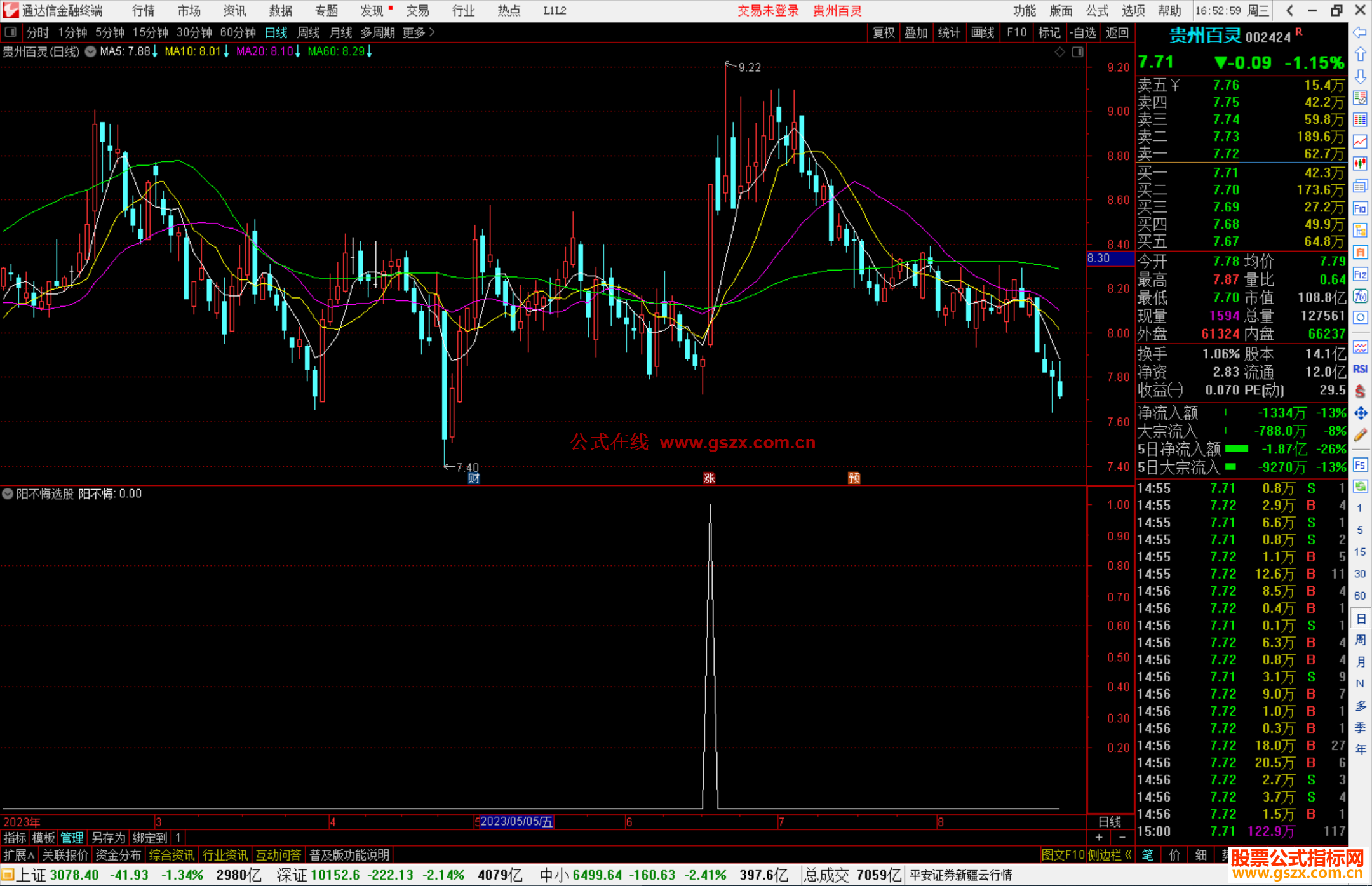This screenshot has width=1372, height=886.
Task: Click the f(x) formula icon in sidebar
Action: (1360, 296)
